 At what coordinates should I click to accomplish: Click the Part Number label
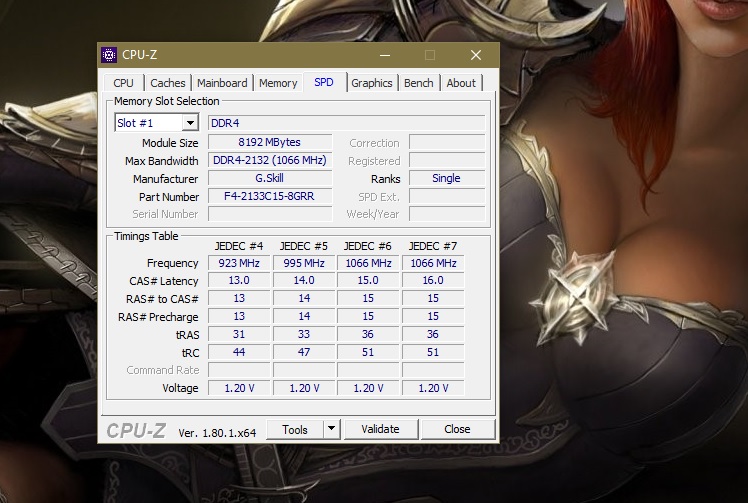coord(168,197)
